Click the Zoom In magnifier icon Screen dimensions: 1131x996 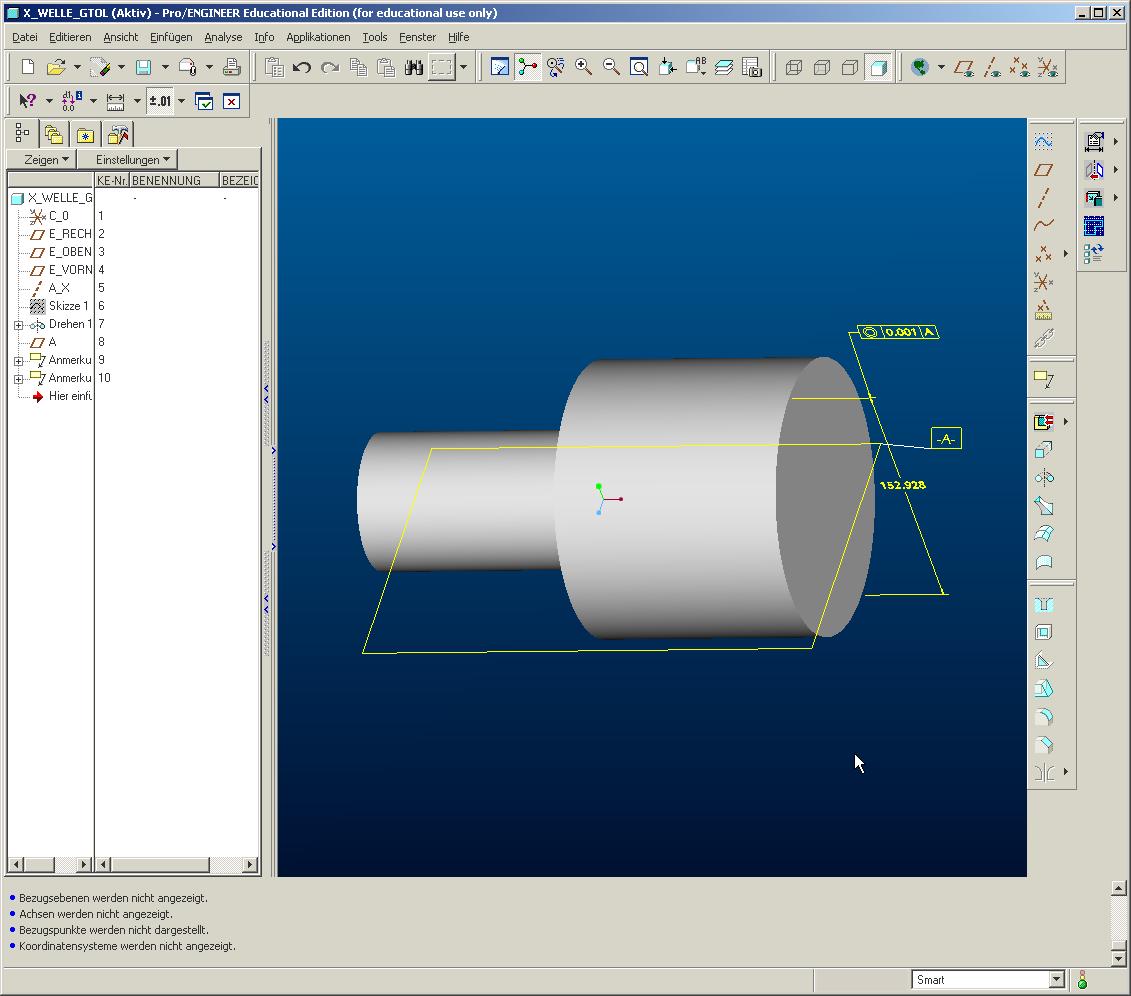click(583, 68)
